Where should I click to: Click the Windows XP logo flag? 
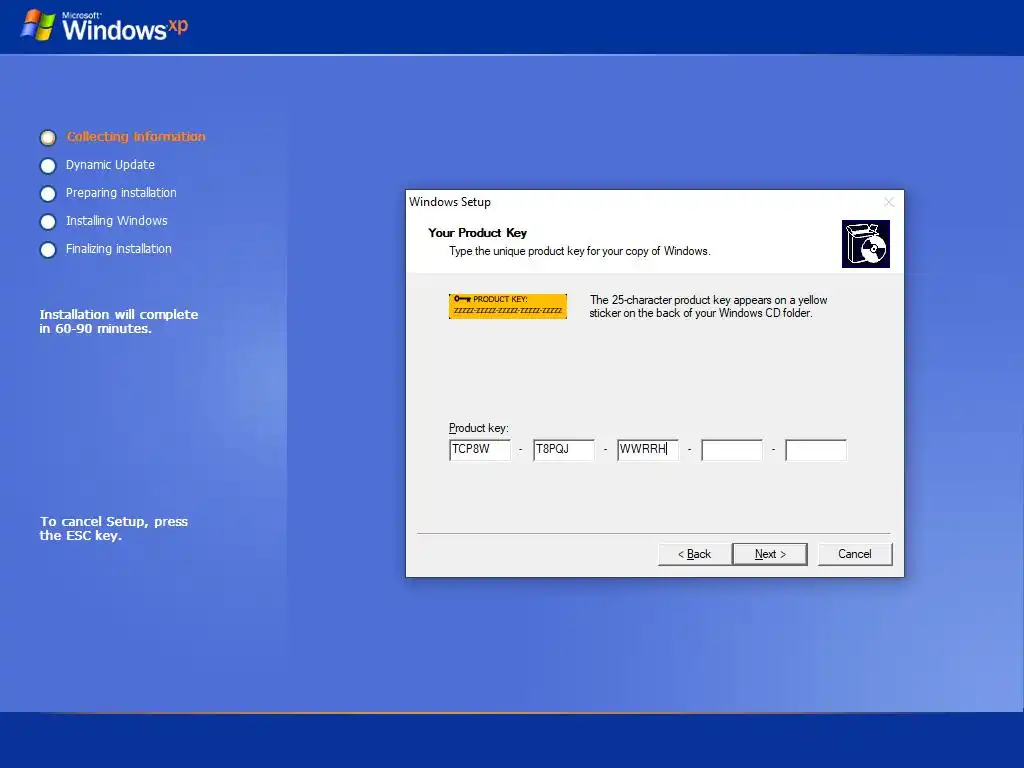[37, 25]
